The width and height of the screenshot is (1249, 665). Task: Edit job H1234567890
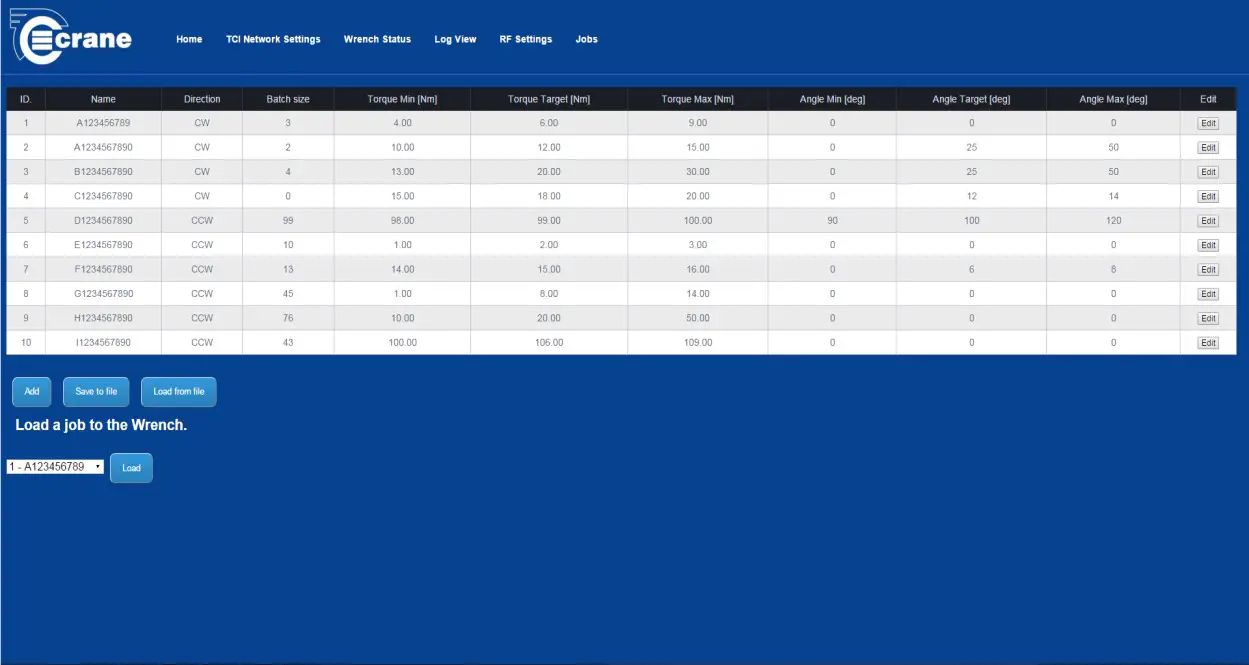click(1208, 318)
